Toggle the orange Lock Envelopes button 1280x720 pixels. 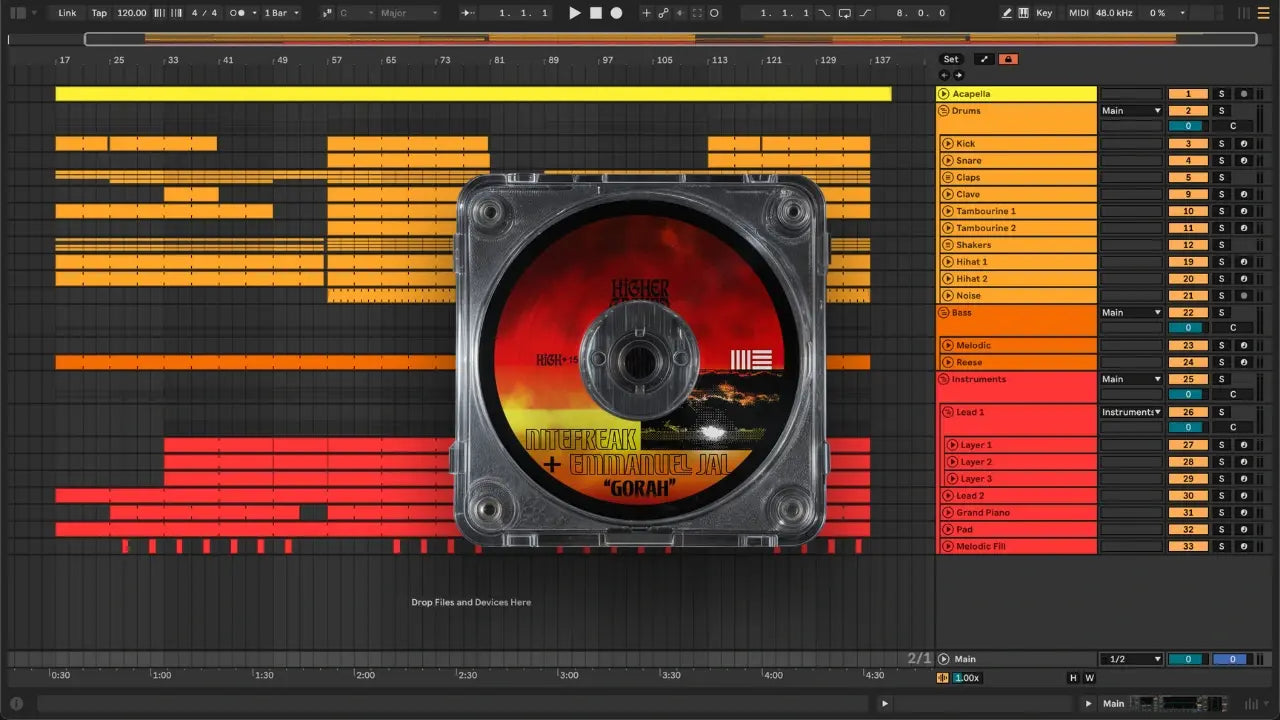click(x=1008, y=59)
